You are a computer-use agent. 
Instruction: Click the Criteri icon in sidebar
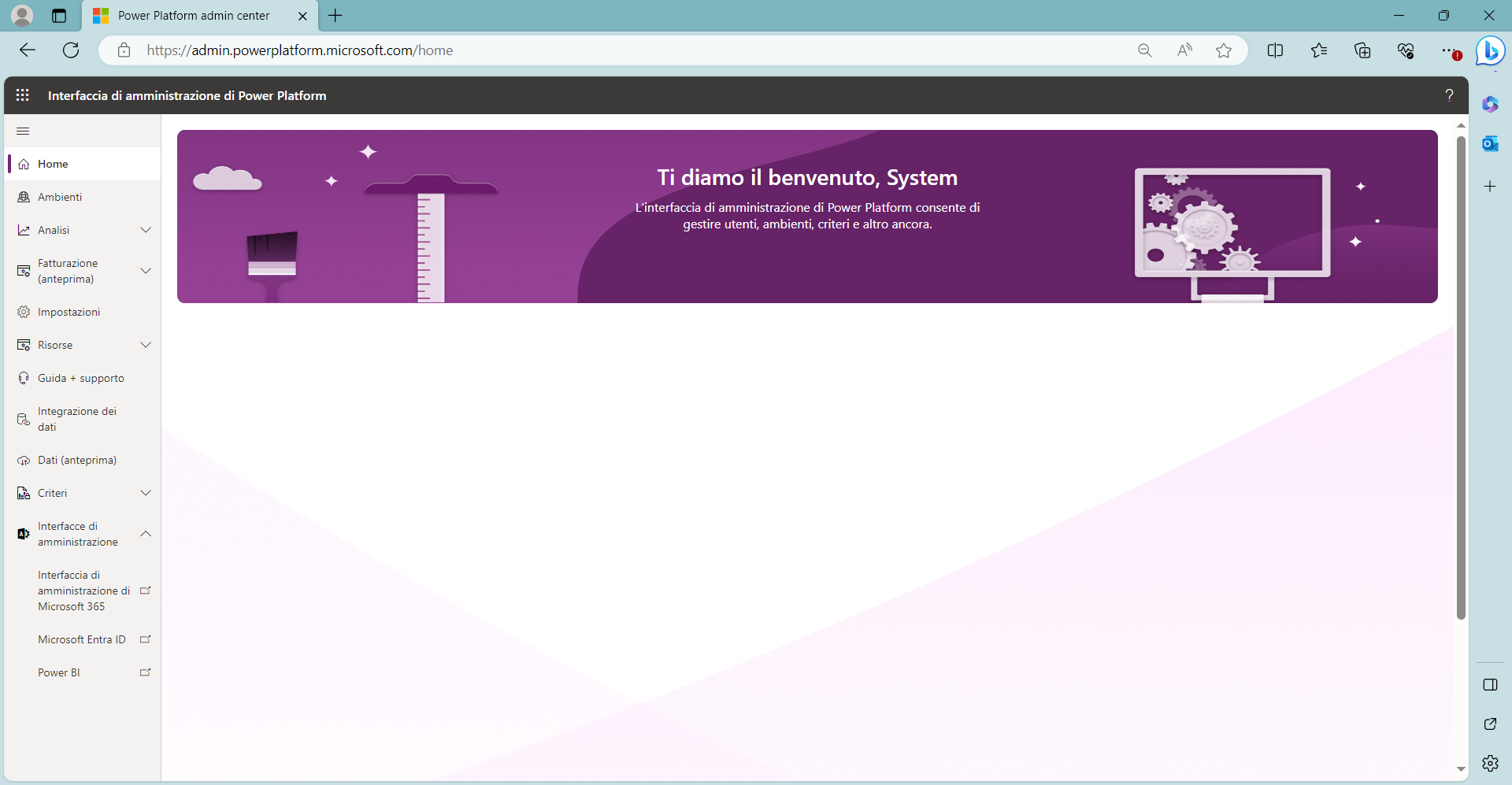(x=24, y=494)
